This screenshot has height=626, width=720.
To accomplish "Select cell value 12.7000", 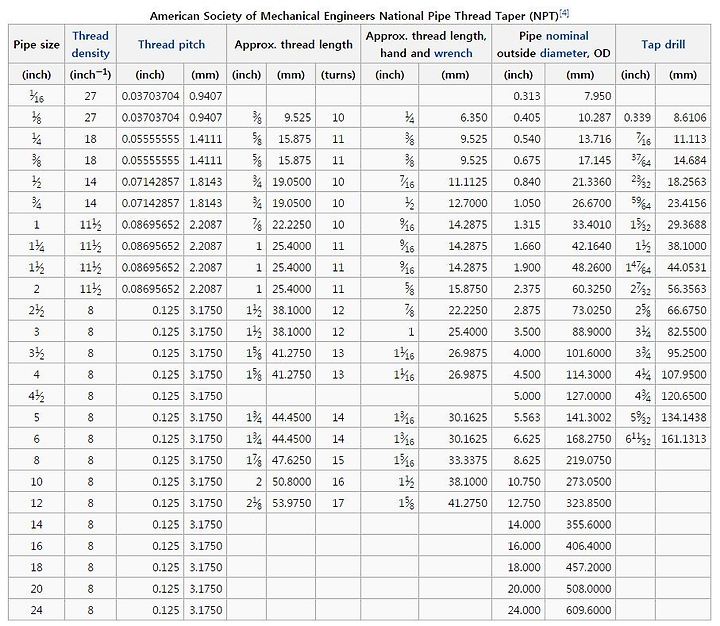I will 467,203.
